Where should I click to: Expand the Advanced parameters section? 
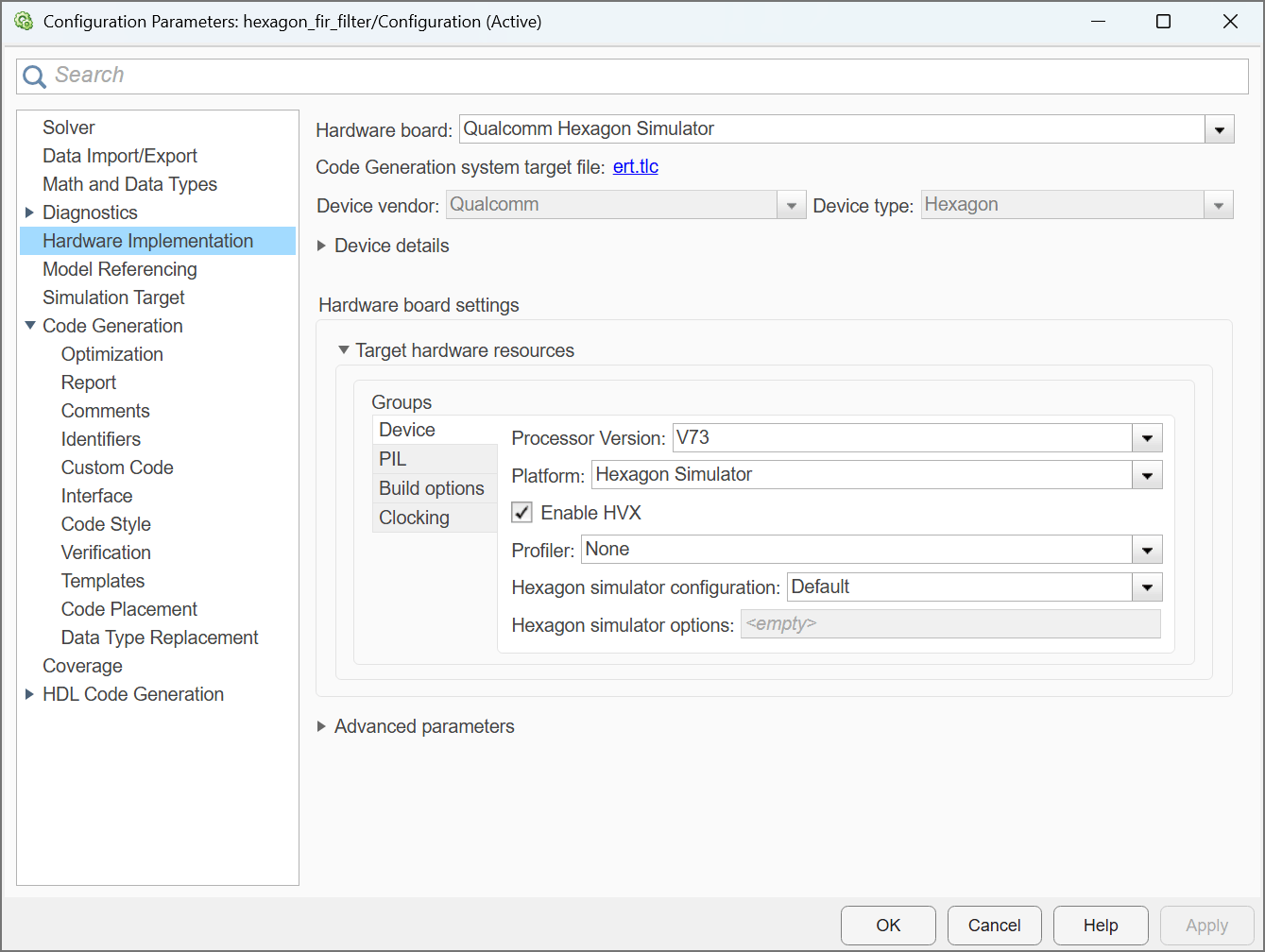tap(322, 726)
